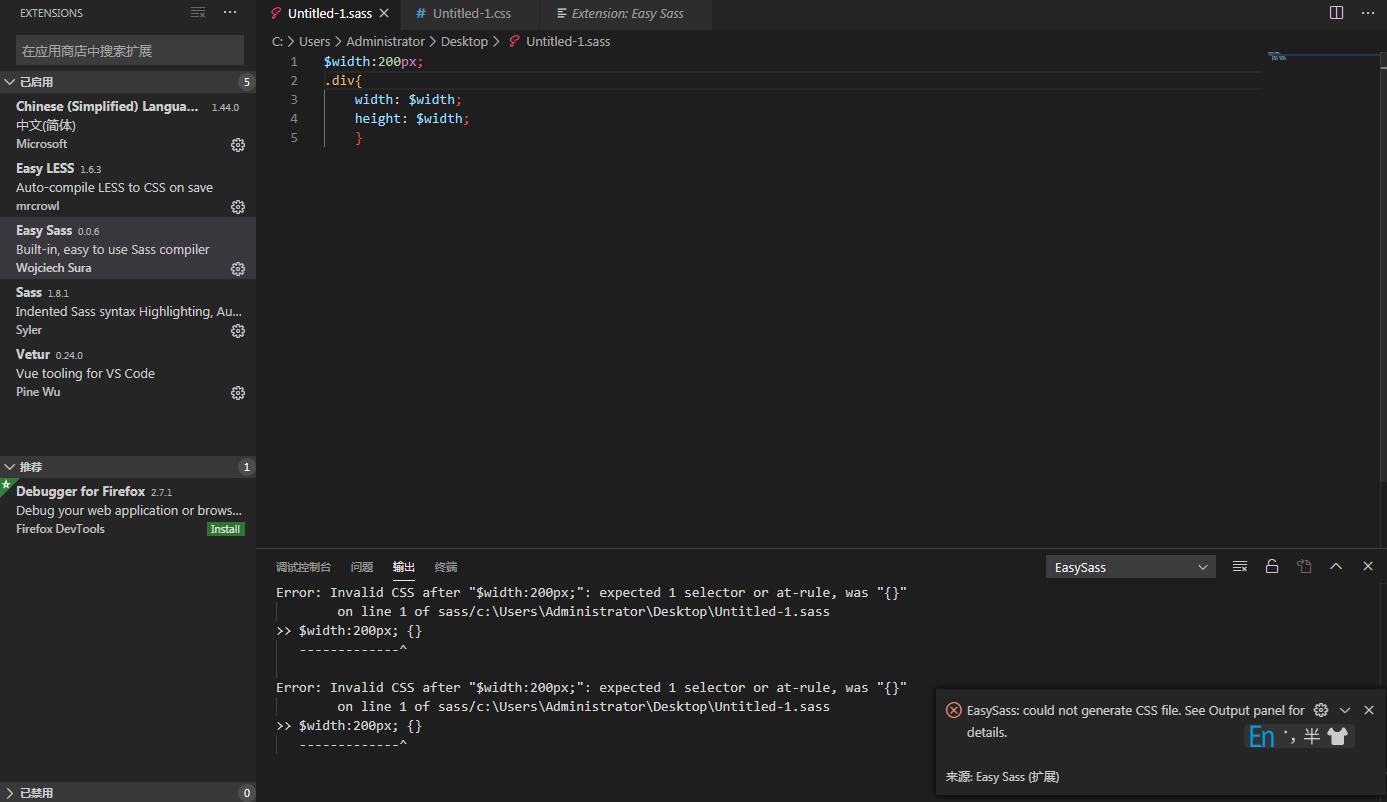Screen dimensions: 1387x802
Task: Split the editor to the right
Action: (x=1336, y=13)
